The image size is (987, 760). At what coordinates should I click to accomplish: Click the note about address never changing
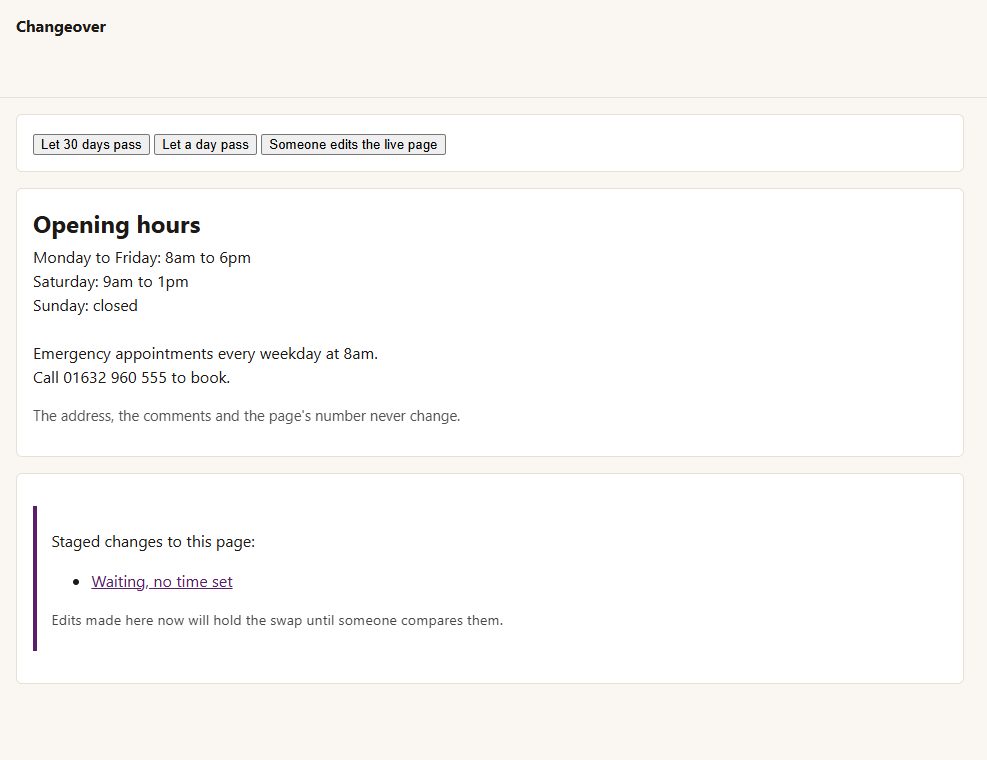(x=247, y=416)
